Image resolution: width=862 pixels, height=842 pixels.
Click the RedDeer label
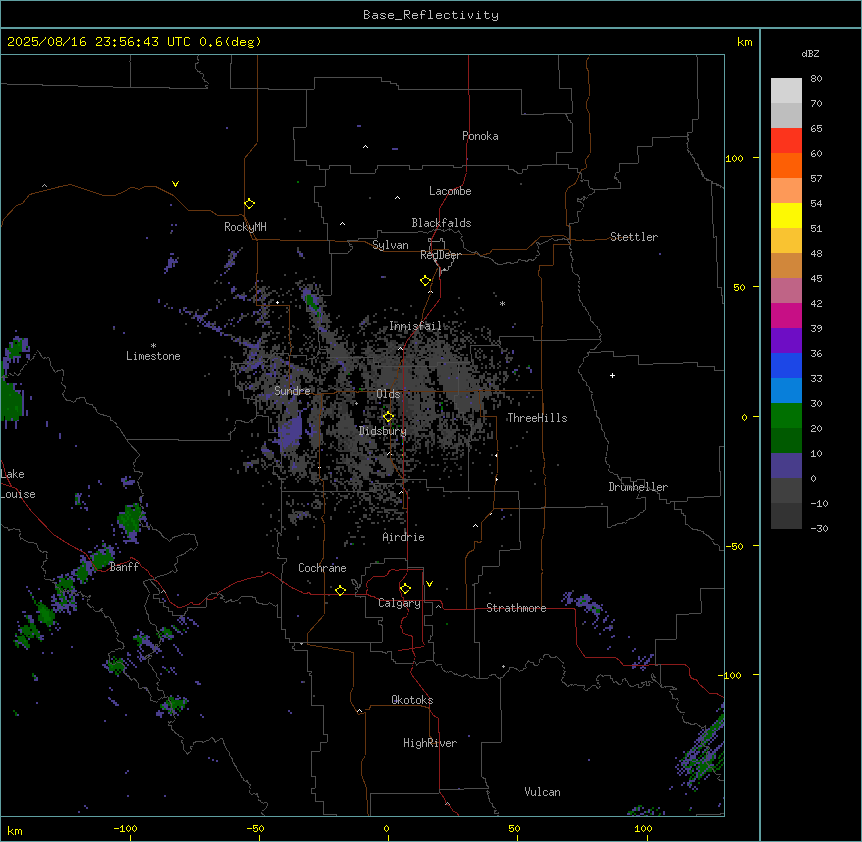440,255
